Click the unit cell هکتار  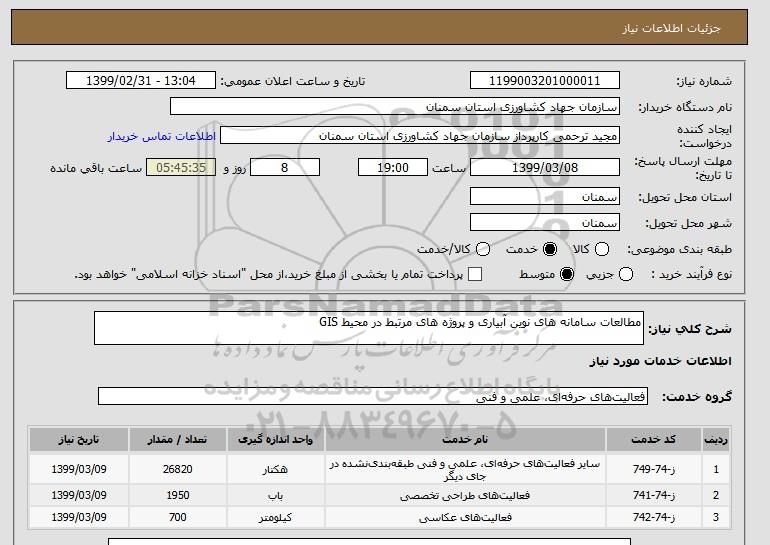coord(275,469)
